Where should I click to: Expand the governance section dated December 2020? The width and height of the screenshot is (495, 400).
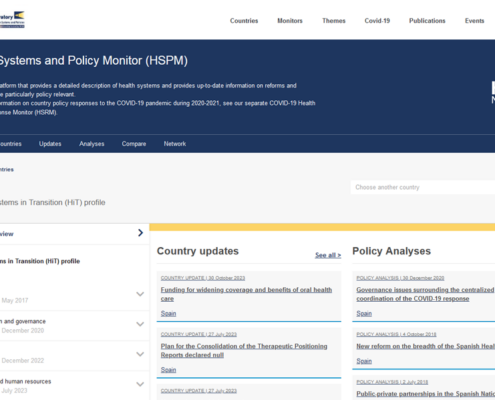coord(140,324)
